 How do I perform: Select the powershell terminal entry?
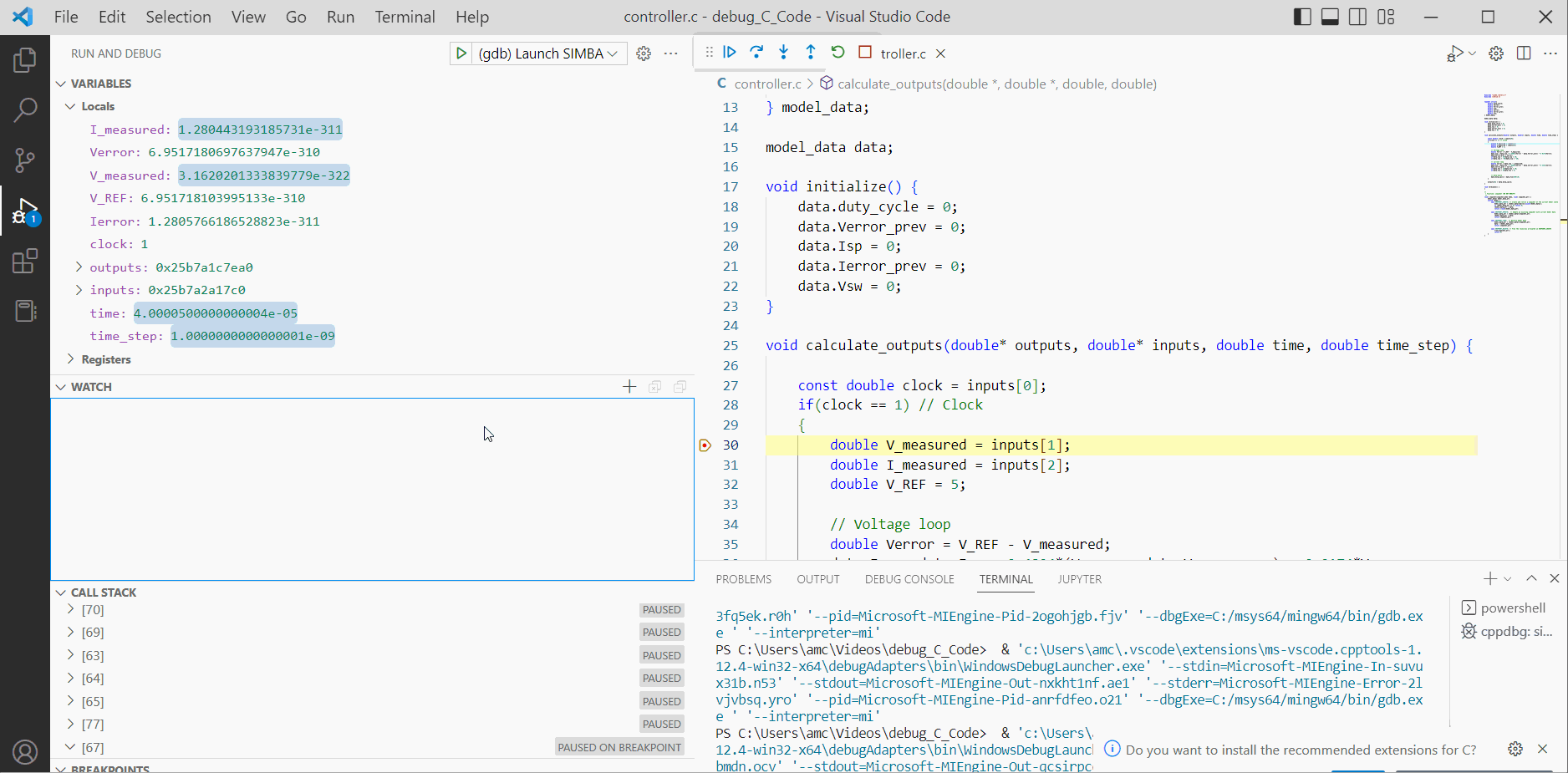click(1509, 608)
